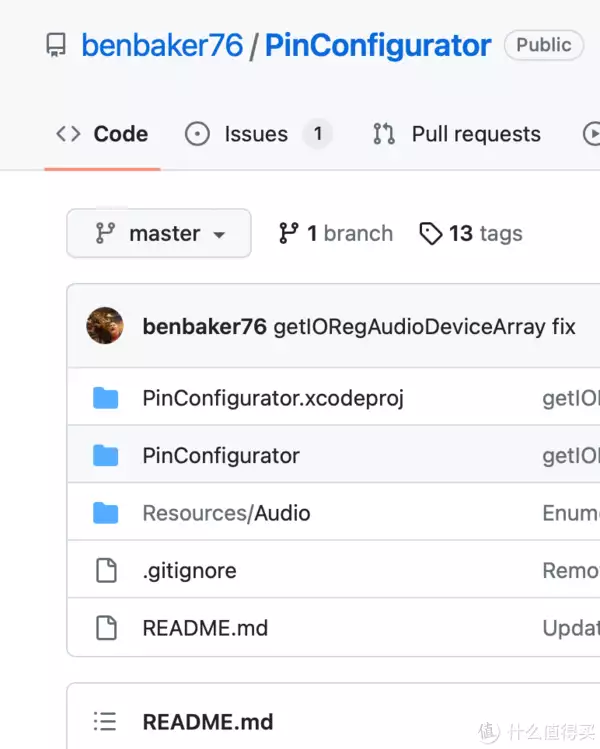This screenshot has height=749, width=600.
Task: Open commit message in .gitignore row
Action: [x=571, y=570]
